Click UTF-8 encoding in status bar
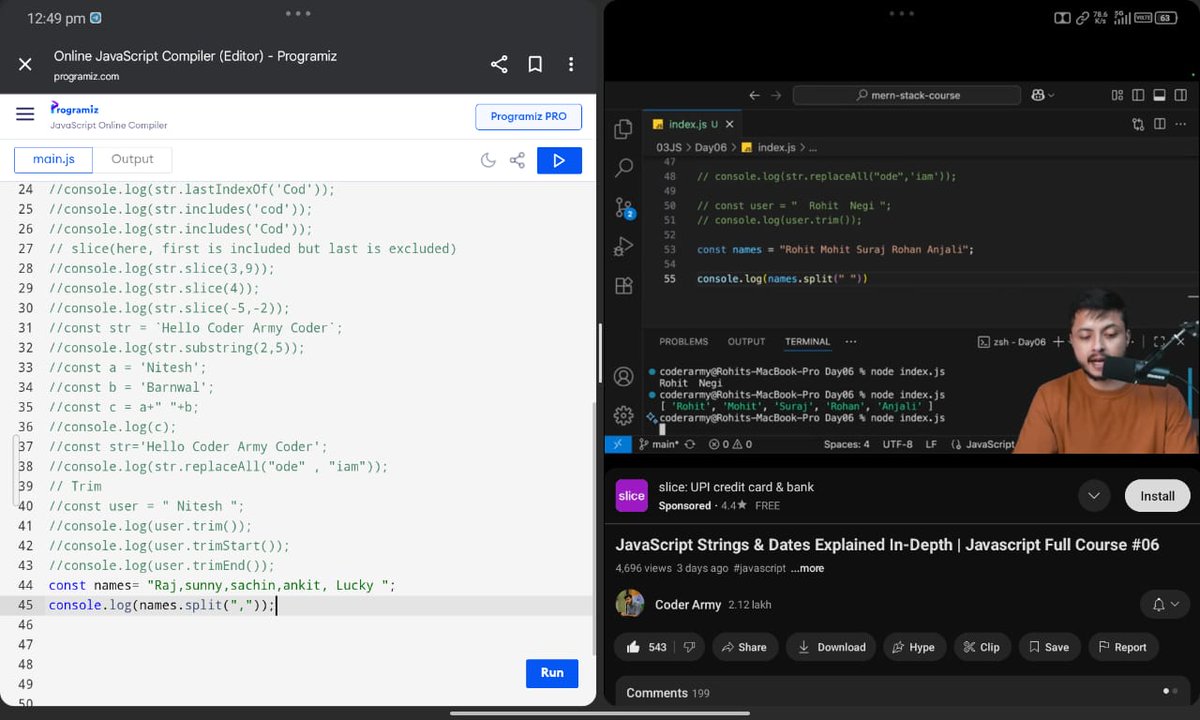The width and height of the screenshot is (1200, 720). pyautogui.click(x=897, y=444)
